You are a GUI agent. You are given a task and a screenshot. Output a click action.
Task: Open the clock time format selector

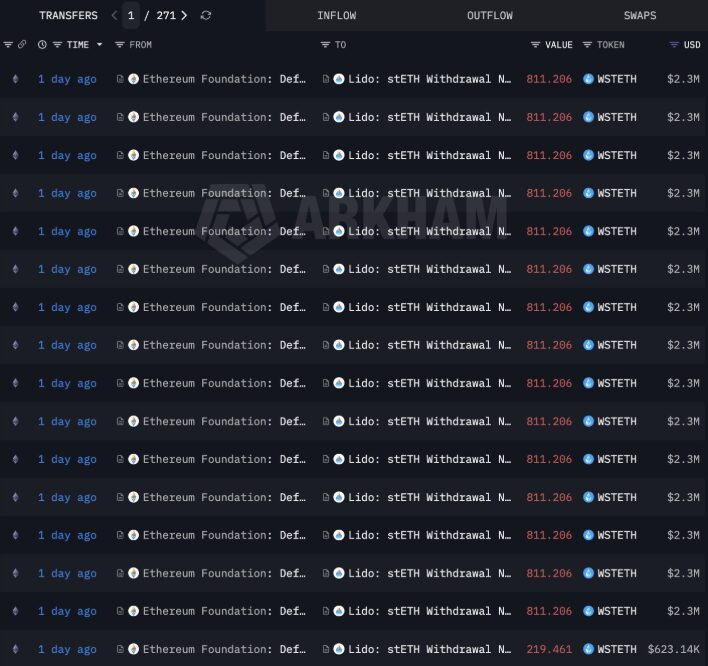coord(42,45)
